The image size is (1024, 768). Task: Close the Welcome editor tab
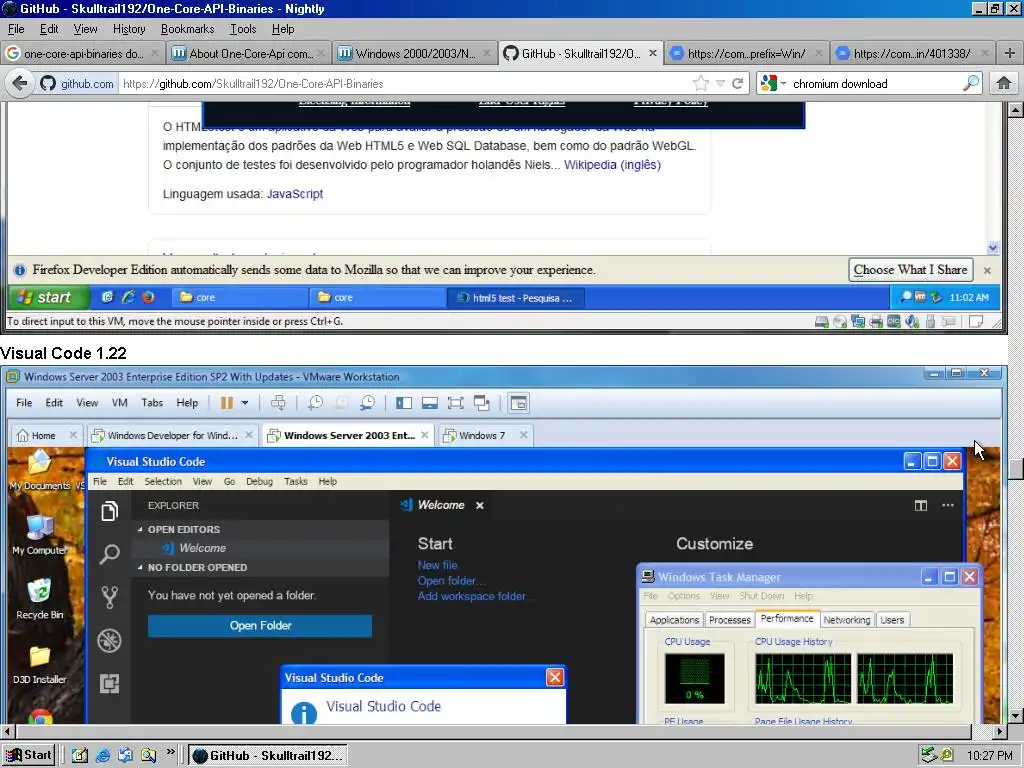pos(480,505)
